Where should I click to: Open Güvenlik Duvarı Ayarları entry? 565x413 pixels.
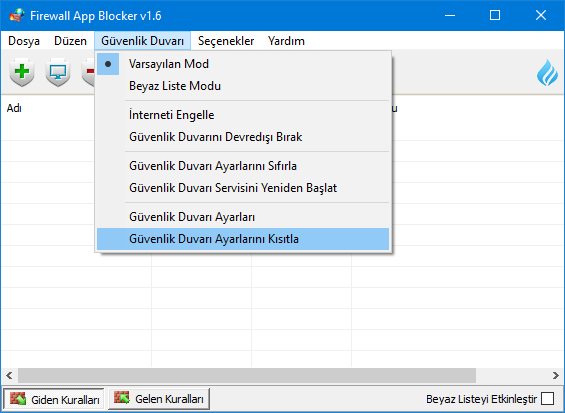243,217
